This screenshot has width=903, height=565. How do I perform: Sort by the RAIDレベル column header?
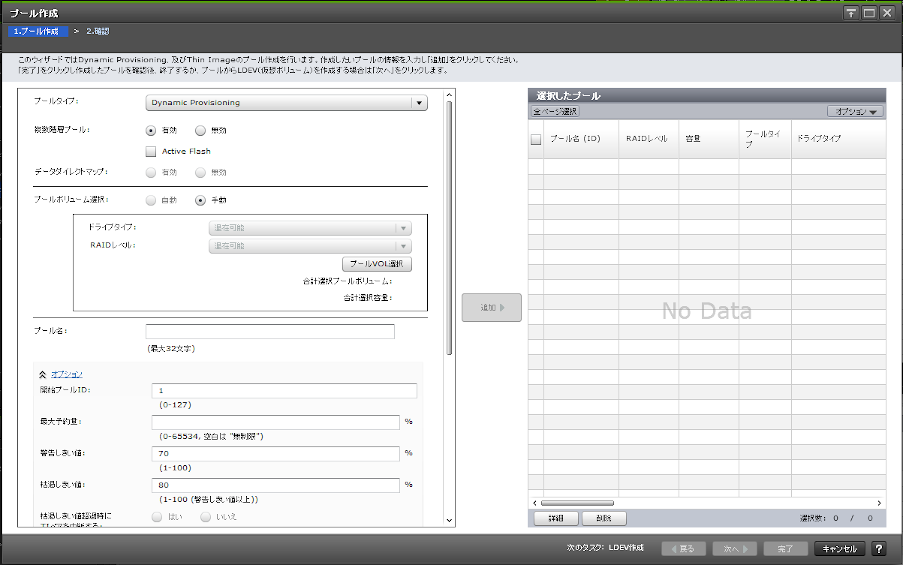pyautogui.click(x=647, y=139)
